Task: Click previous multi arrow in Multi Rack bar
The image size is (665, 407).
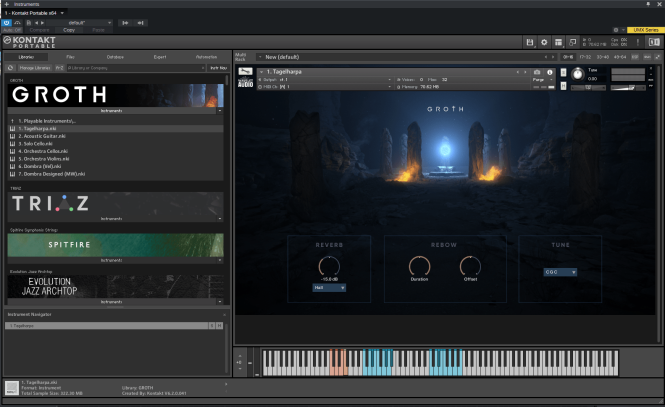Action: pos(546,57)
